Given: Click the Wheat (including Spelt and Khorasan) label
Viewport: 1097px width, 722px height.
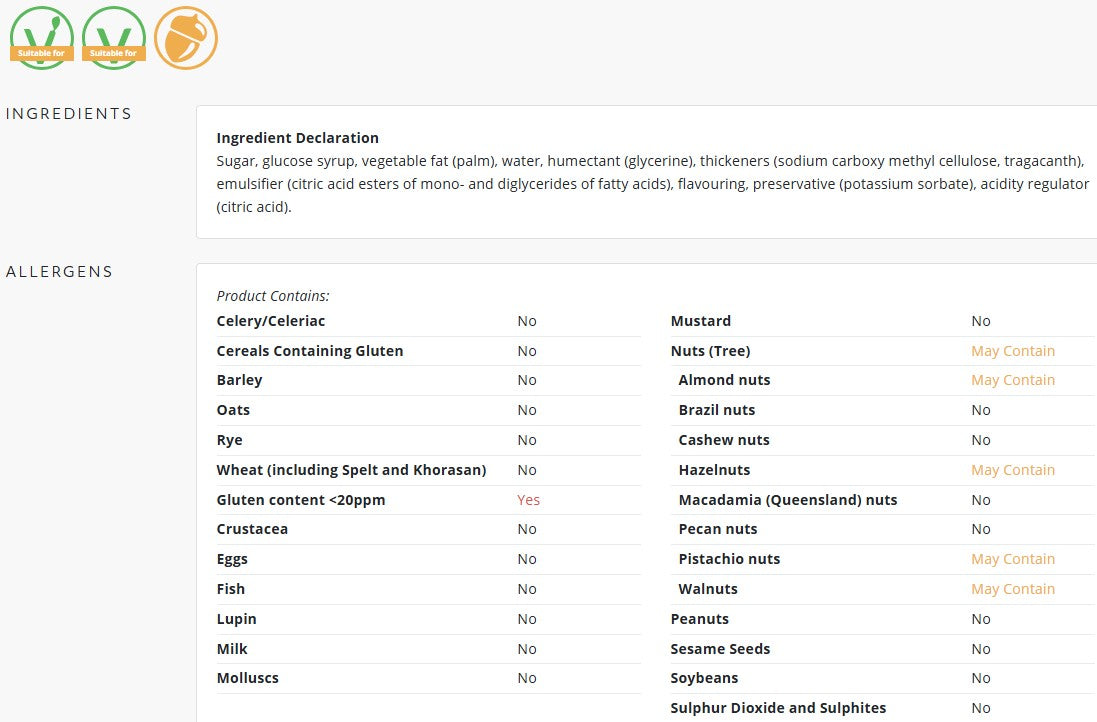Looking at the screenshot, I should (351, 470).
